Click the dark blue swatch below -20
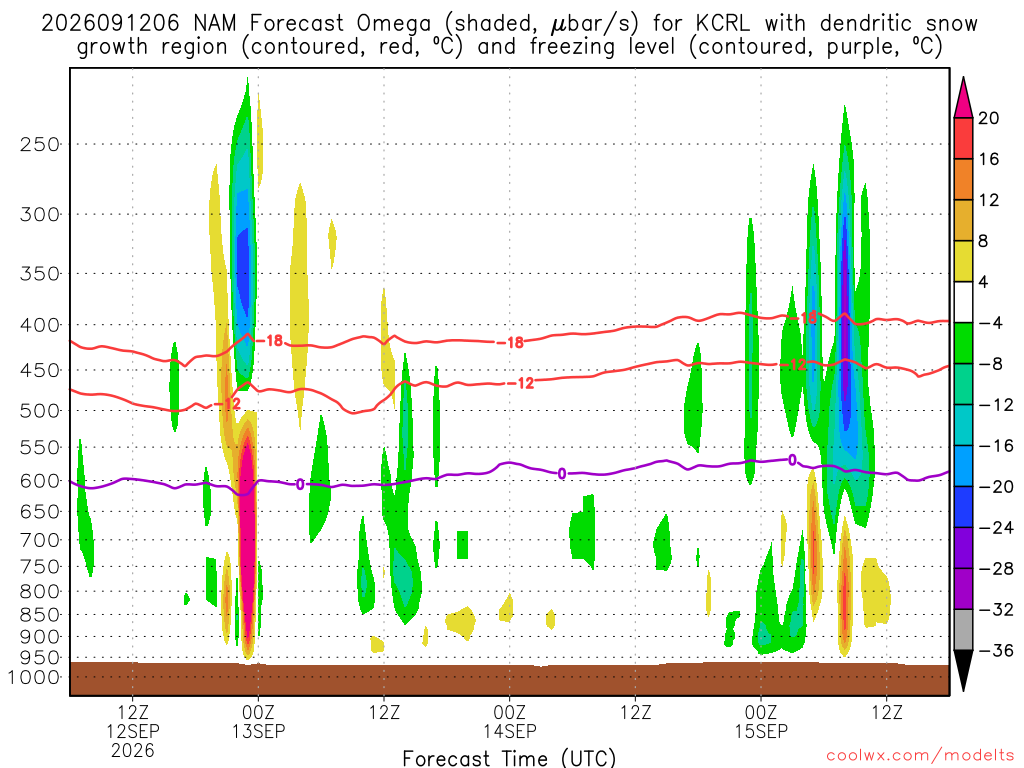 (963, 507)
